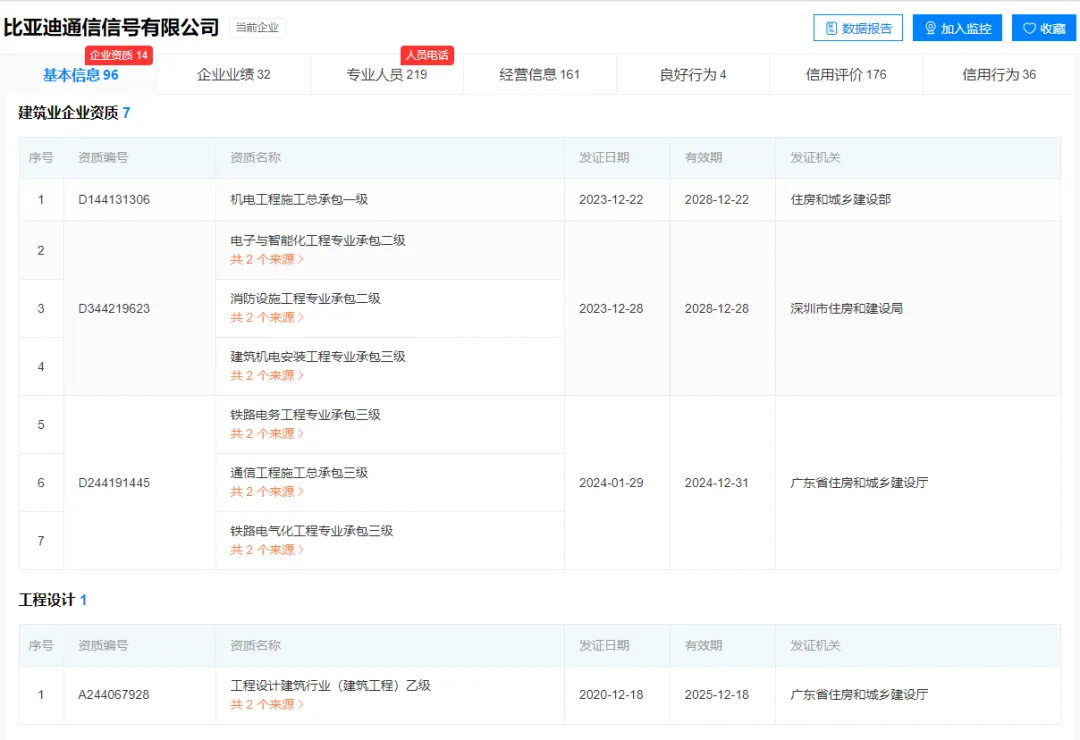Expand 共2个来源 under 铁路电务工程专业承包三级
This screenshot has height=740, width=1080.
tap(267, 434)
